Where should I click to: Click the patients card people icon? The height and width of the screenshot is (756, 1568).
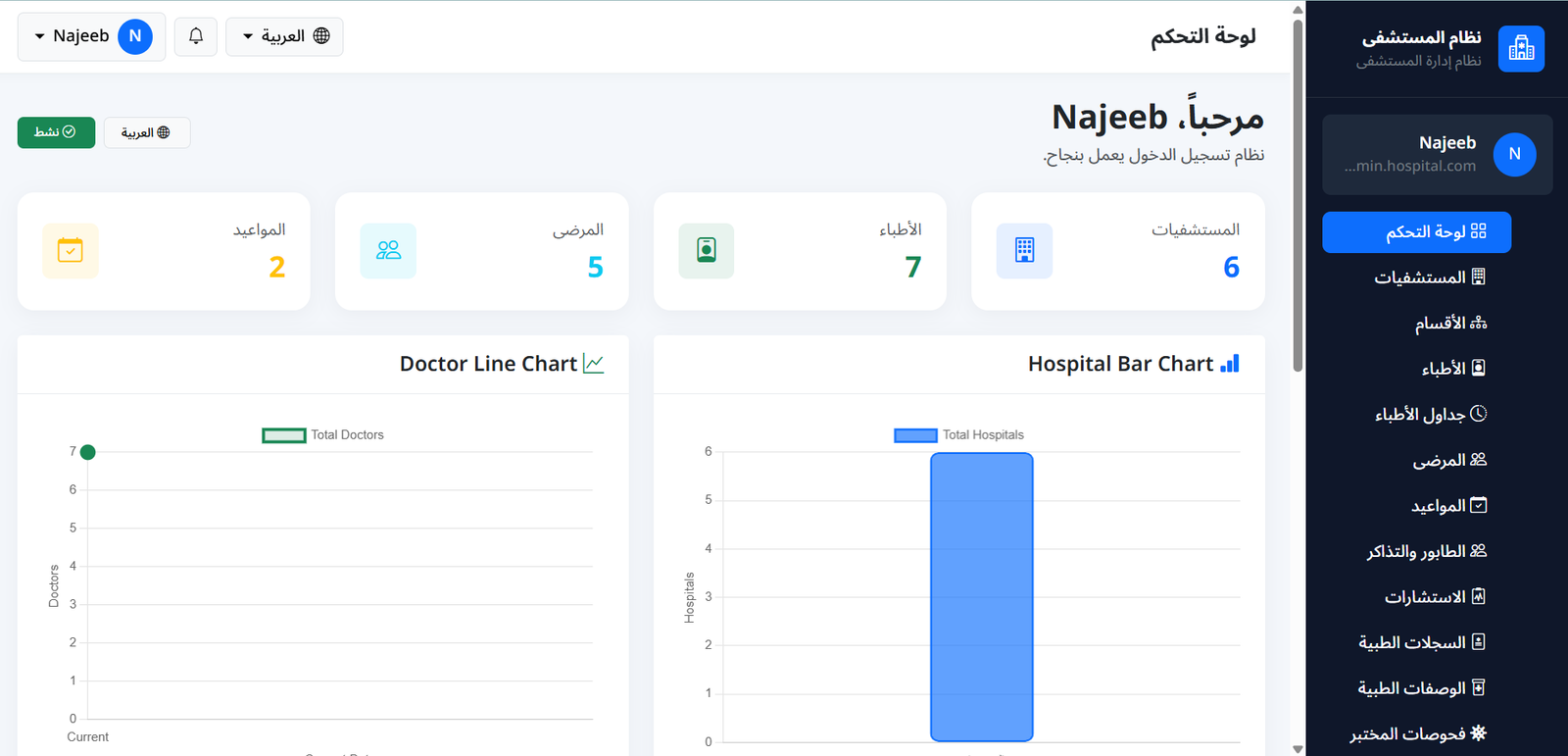point(388,251)
